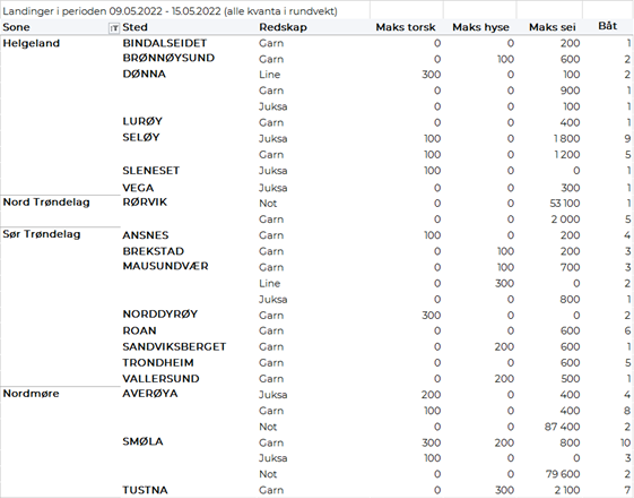Click the filter icon beside Sone header

point(113,28)
